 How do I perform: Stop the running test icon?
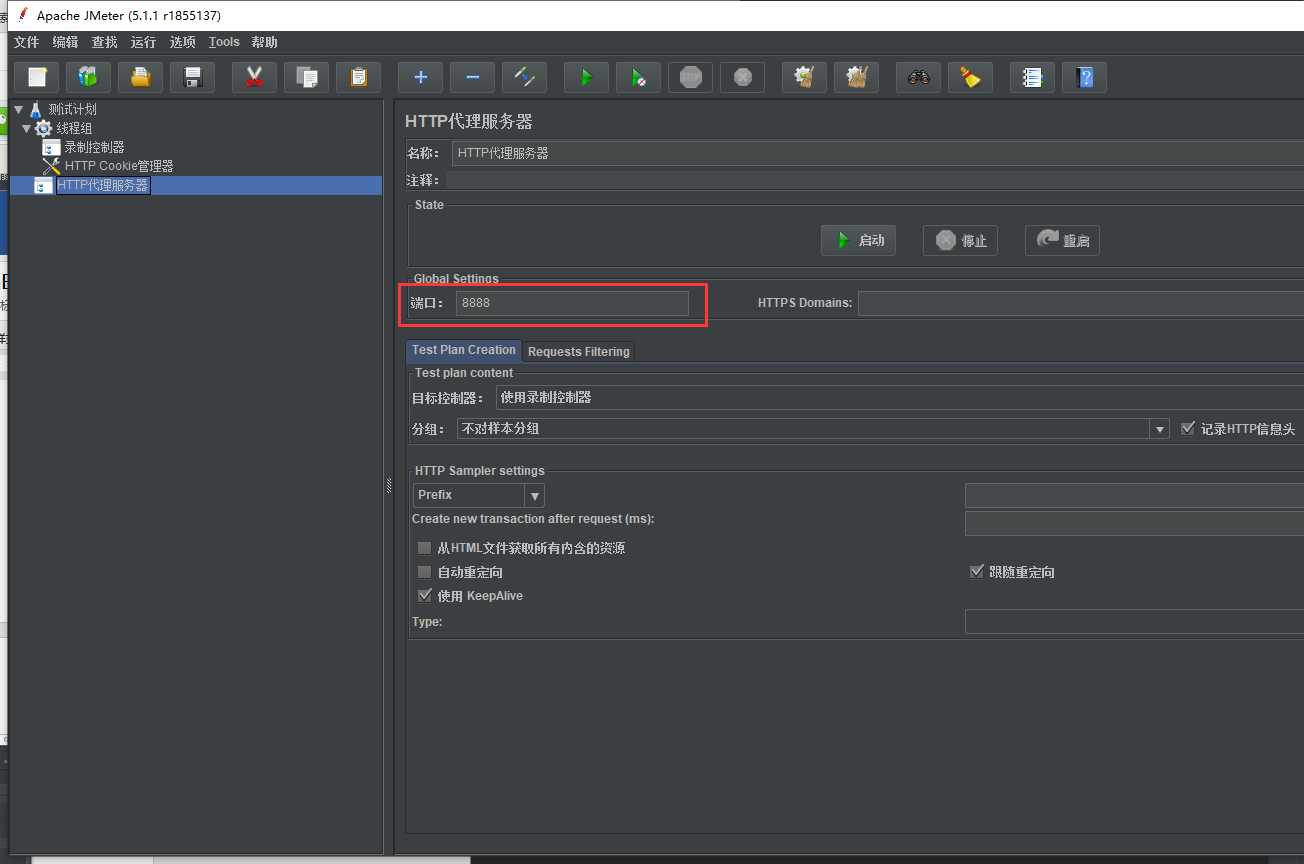691,77
